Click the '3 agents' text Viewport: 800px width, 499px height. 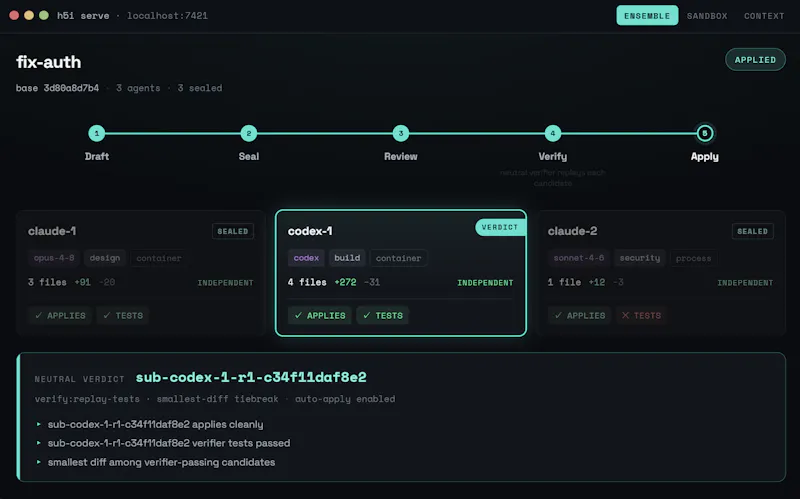[x=138, y=88]
